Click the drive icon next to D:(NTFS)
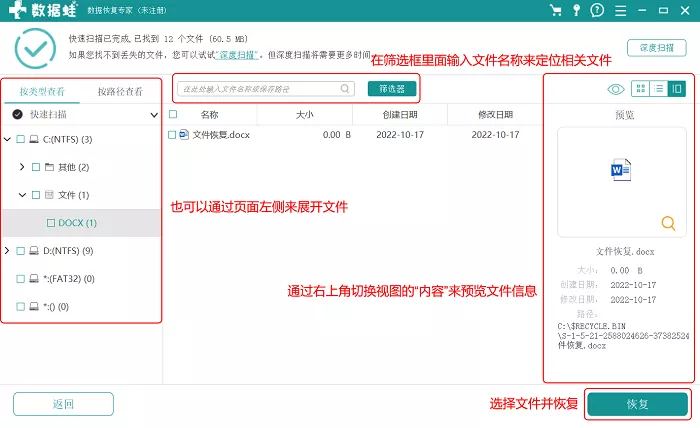 pos(34,251)
